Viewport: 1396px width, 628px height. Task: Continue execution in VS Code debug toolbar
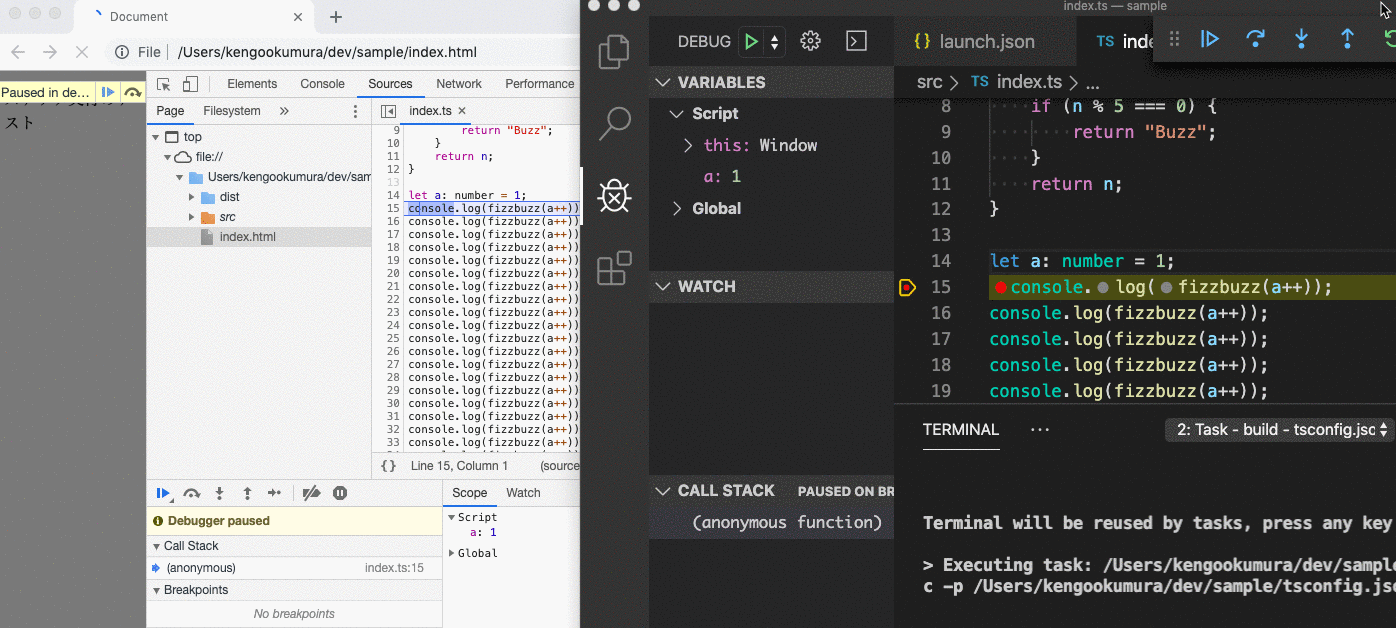point(1210,39)
